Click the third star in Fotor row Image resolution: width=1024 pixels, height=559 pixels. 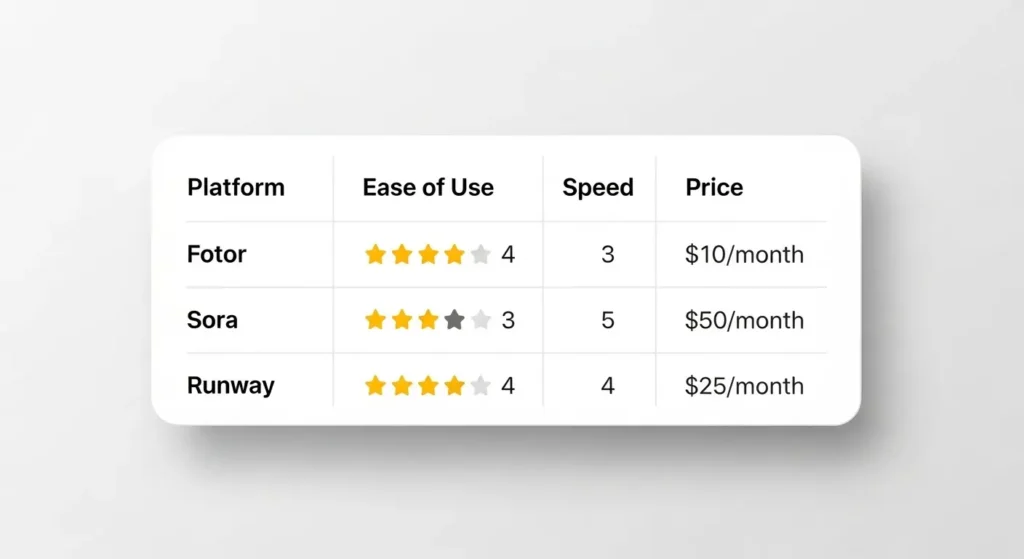[x=428, y=255]
